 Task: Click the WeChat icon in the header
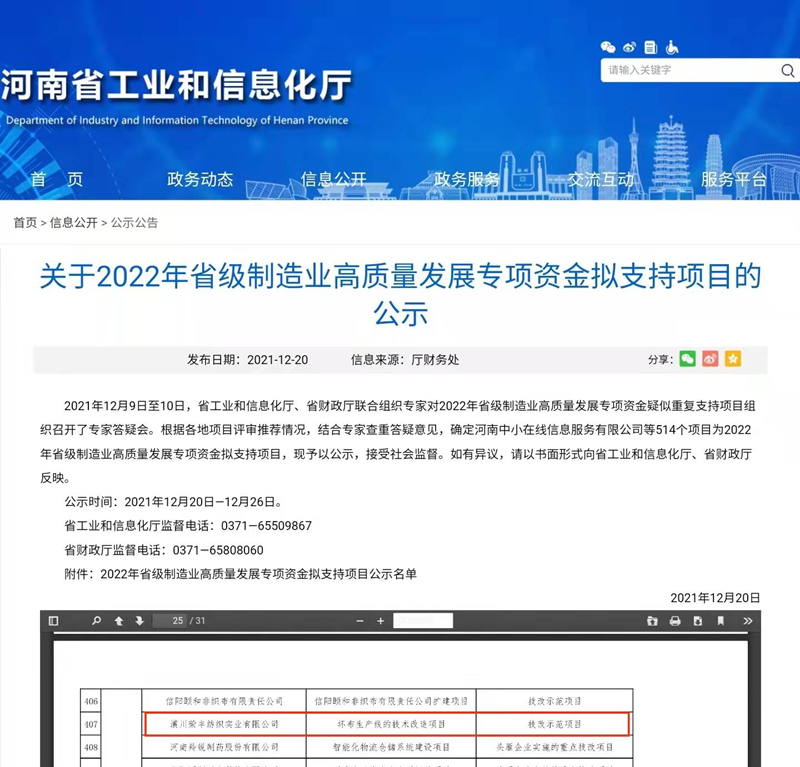point(608,47)
